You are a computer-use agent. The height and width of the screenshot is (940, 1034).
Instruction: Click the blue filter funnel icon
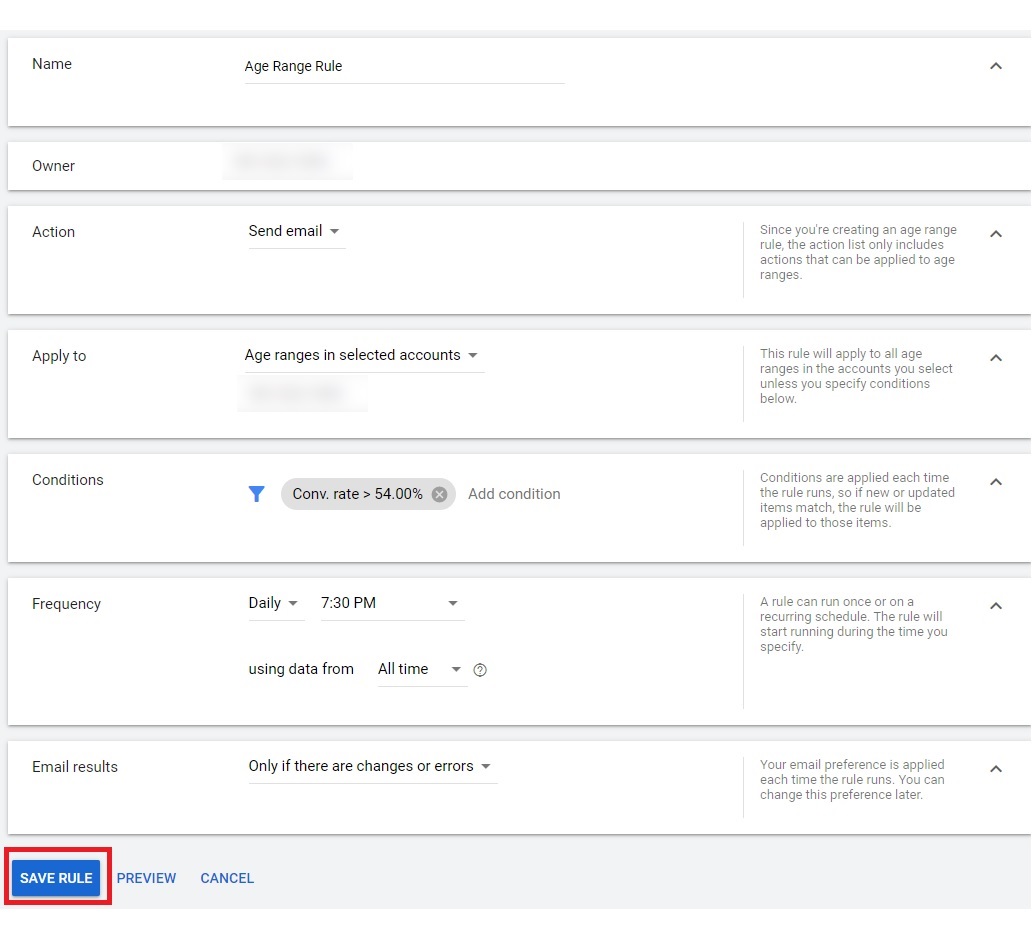point(257,493)
